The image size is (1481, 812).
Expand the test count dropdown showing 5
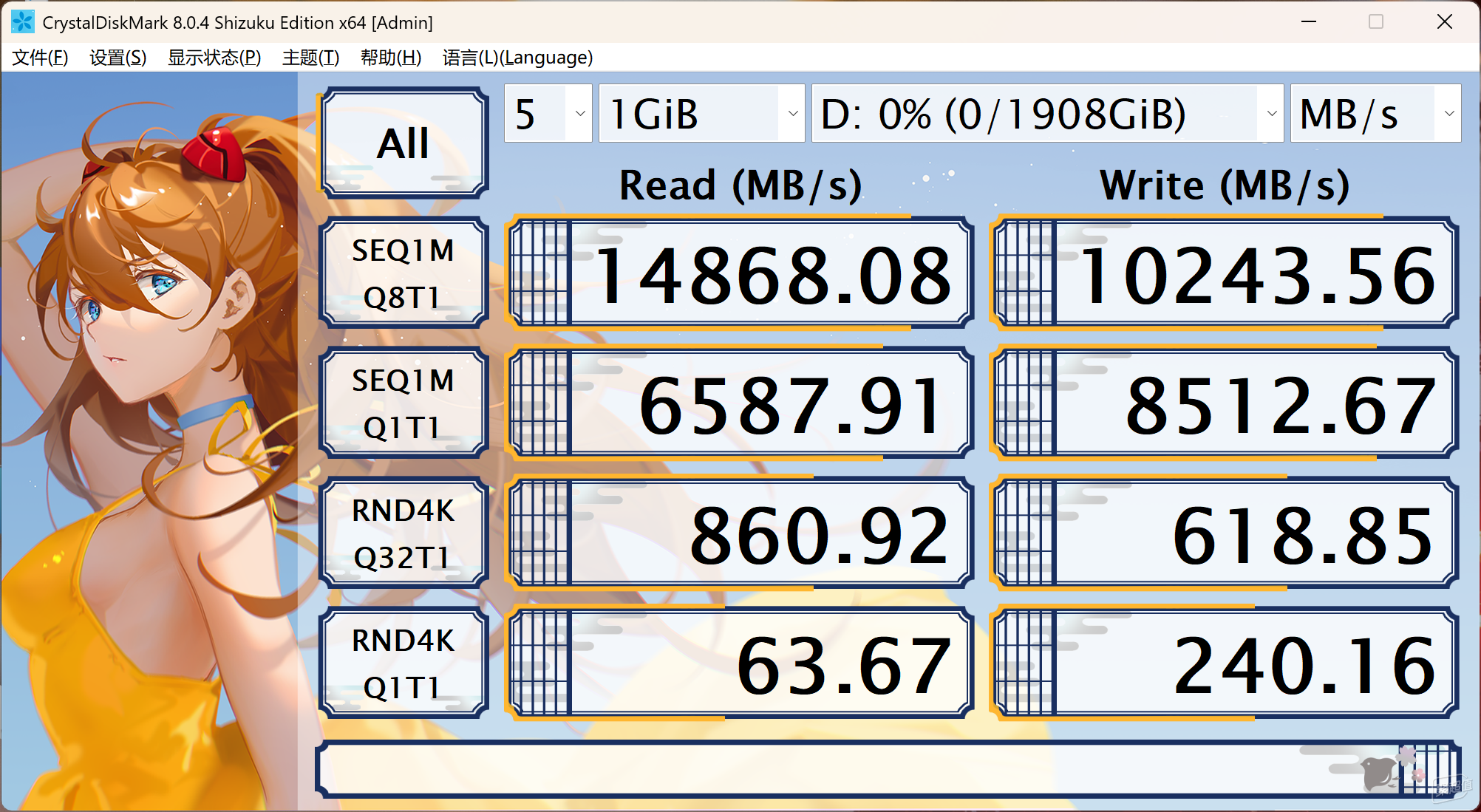548,113
